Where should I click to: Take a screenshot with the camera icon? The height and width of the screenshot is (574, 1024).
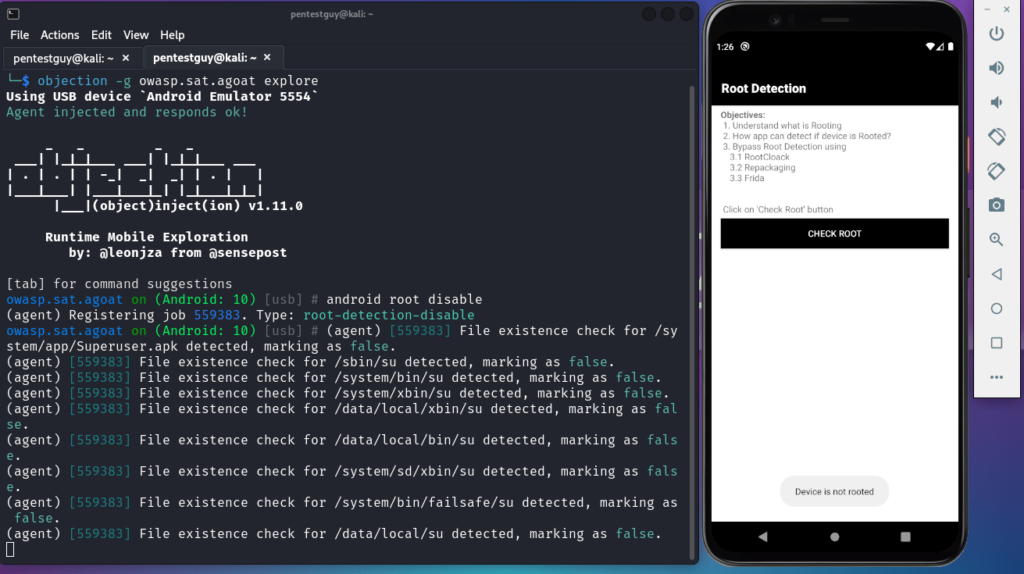(996, 205)
